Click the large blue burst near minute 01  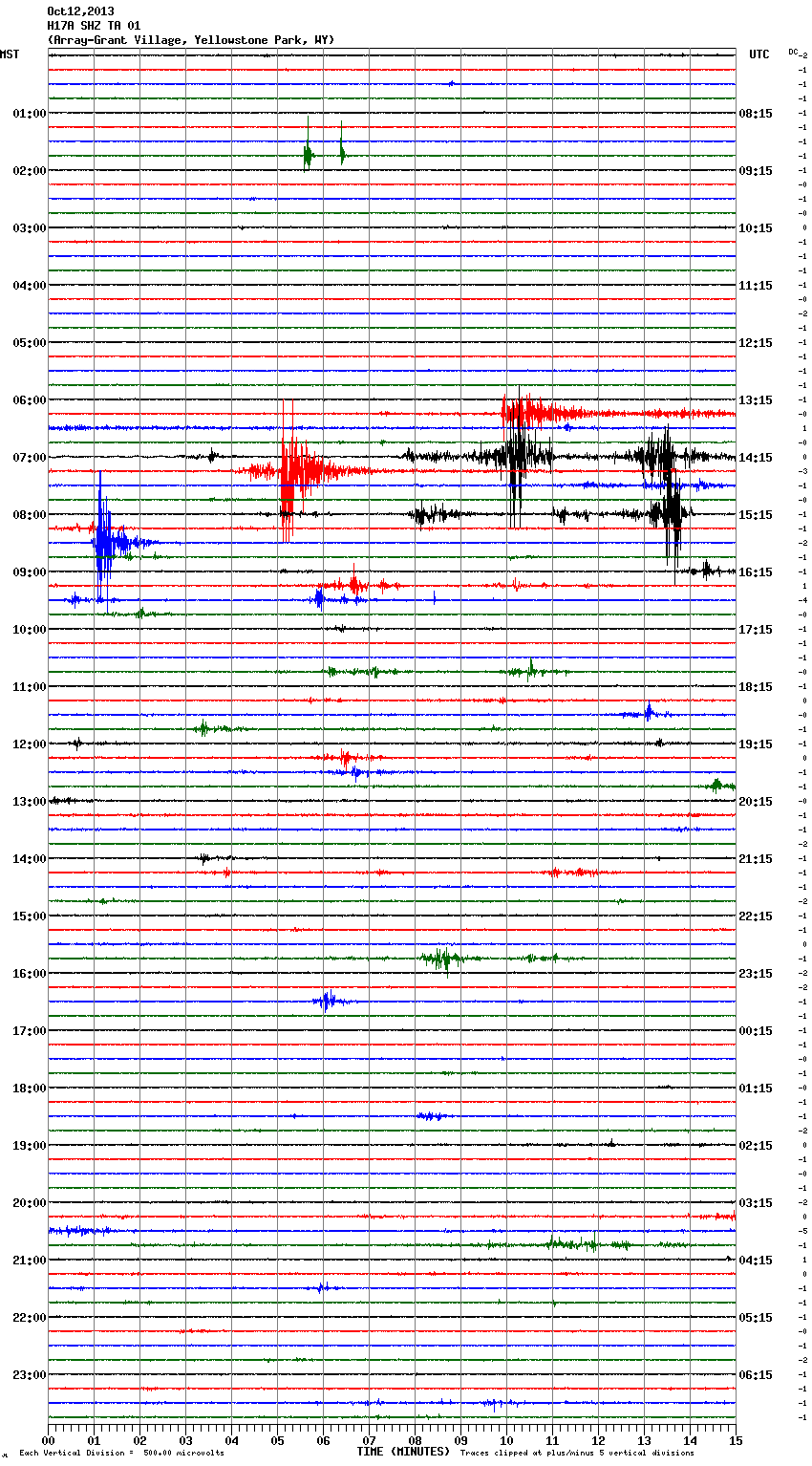click(102, 543)
